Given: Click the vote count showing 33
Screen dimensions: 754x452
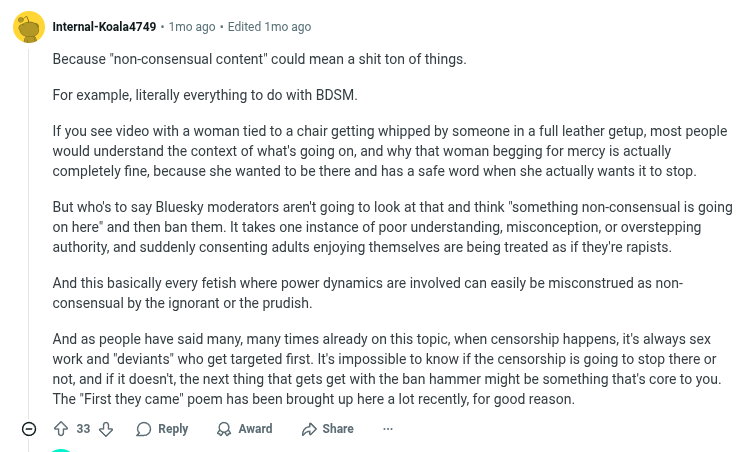Looking at the screenshot, I should click(x=83, y=429).
